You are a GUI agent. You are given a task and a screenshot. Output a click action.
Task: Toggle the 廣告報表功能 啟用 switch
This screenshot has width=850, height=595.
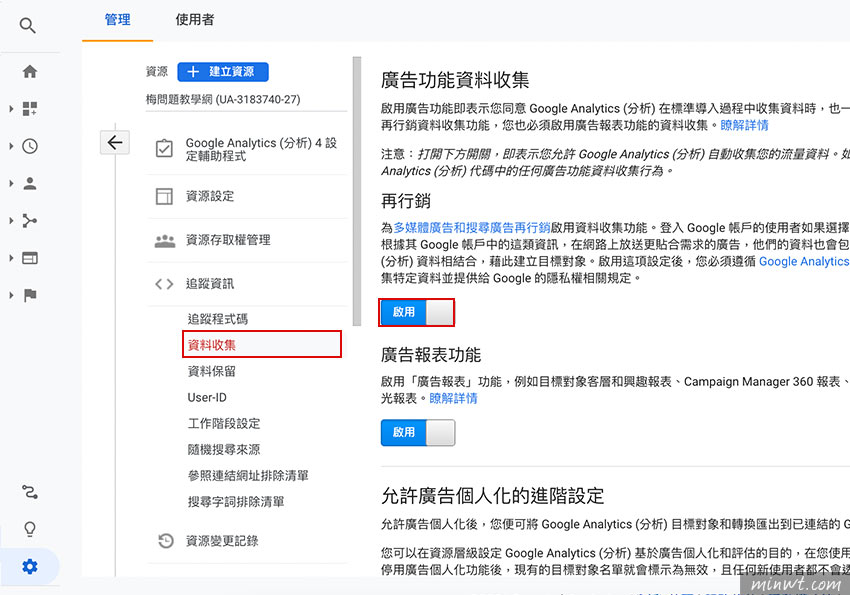[x=417, y=432]
